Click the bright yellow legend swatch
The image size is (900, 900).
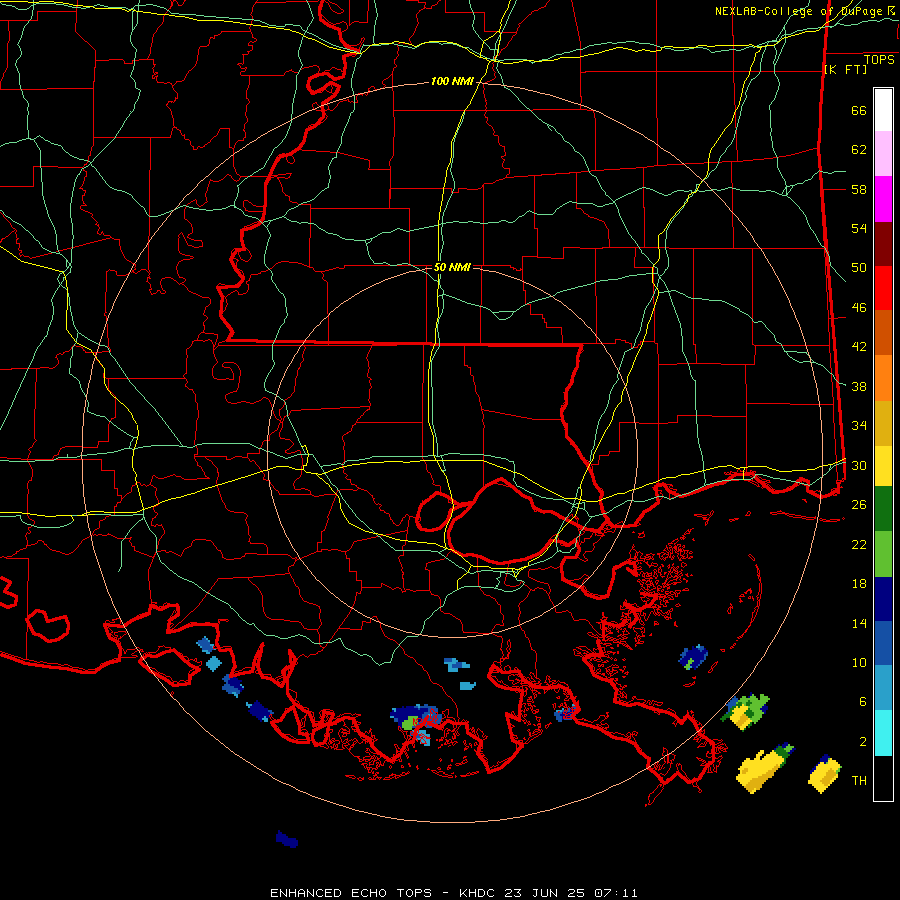883,466
